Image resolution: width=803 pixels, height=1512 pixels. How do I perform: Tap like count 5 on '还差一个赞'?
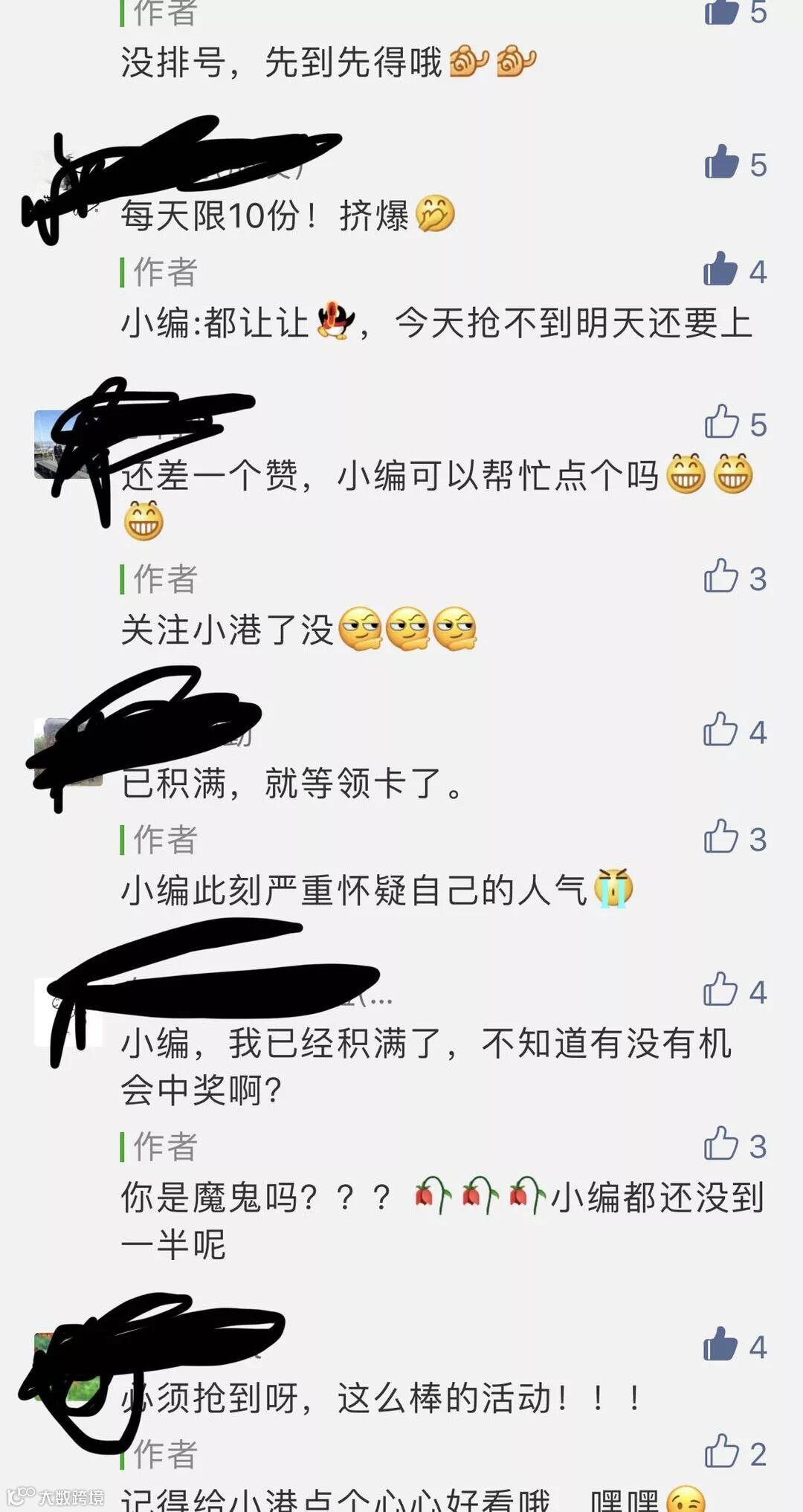[758, 424]
